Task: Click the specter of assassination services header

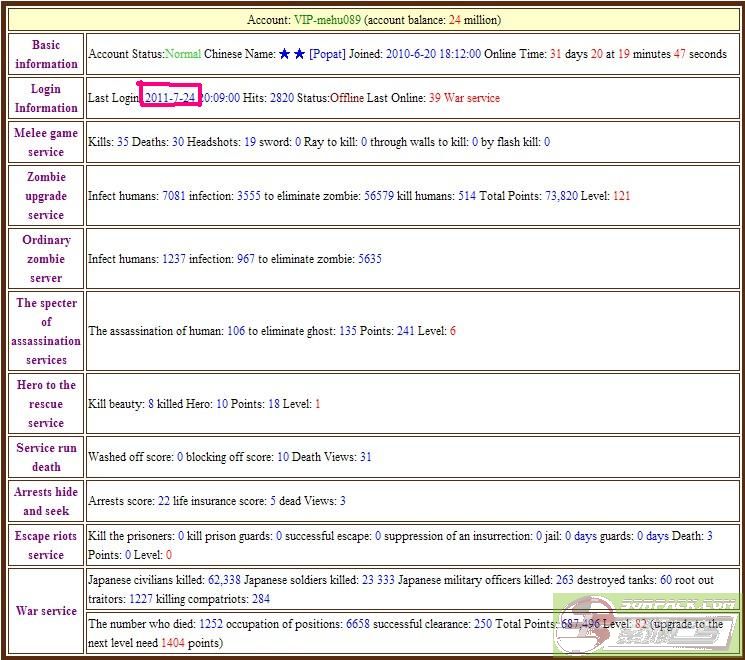Action: point(46,331)
